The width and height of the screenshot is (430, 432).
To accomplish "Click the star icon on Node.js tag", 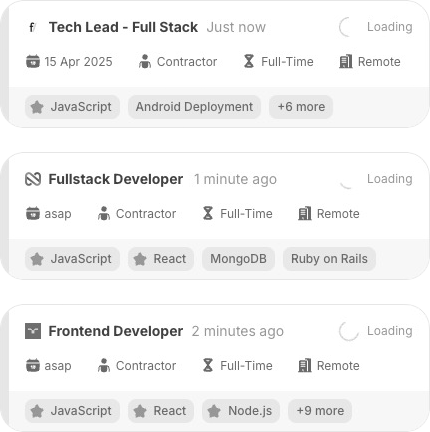I will 214,411.
